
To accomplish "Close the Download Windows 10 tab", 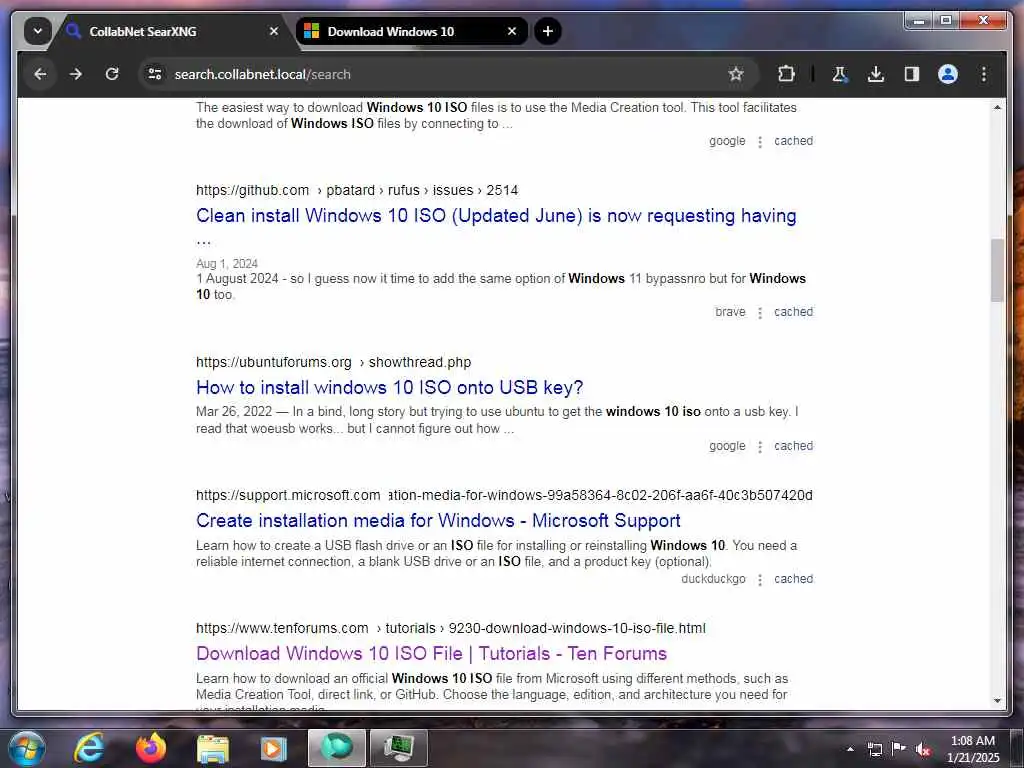I will pyautogui.click(x=512, y=31).
